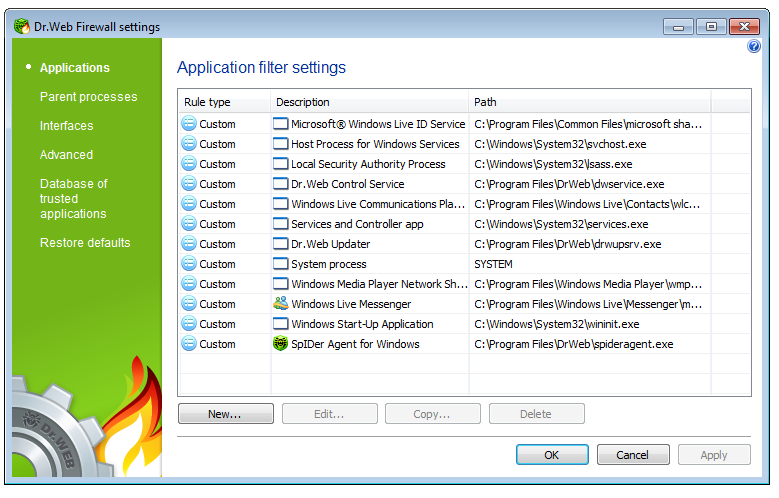
Task: Sort by the Description column header
Action: click(x=370, y=102)
